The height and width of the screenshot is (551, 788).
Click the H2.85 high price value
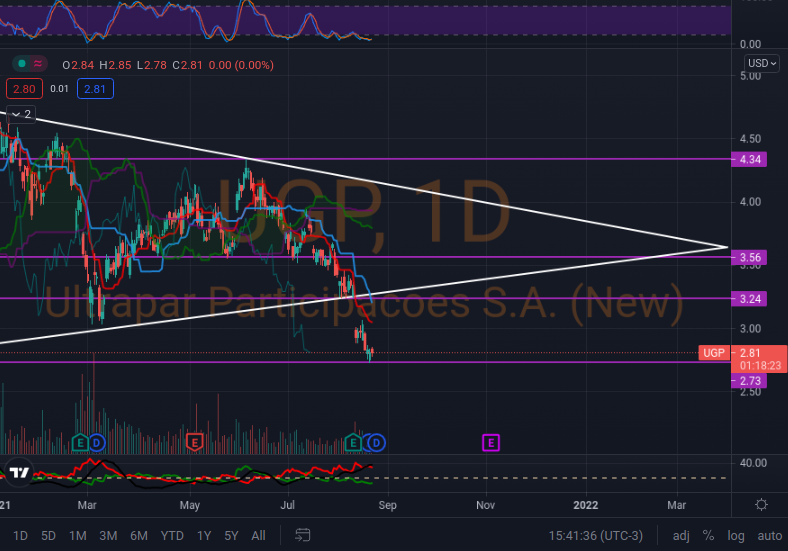click(x=115, y=65)
